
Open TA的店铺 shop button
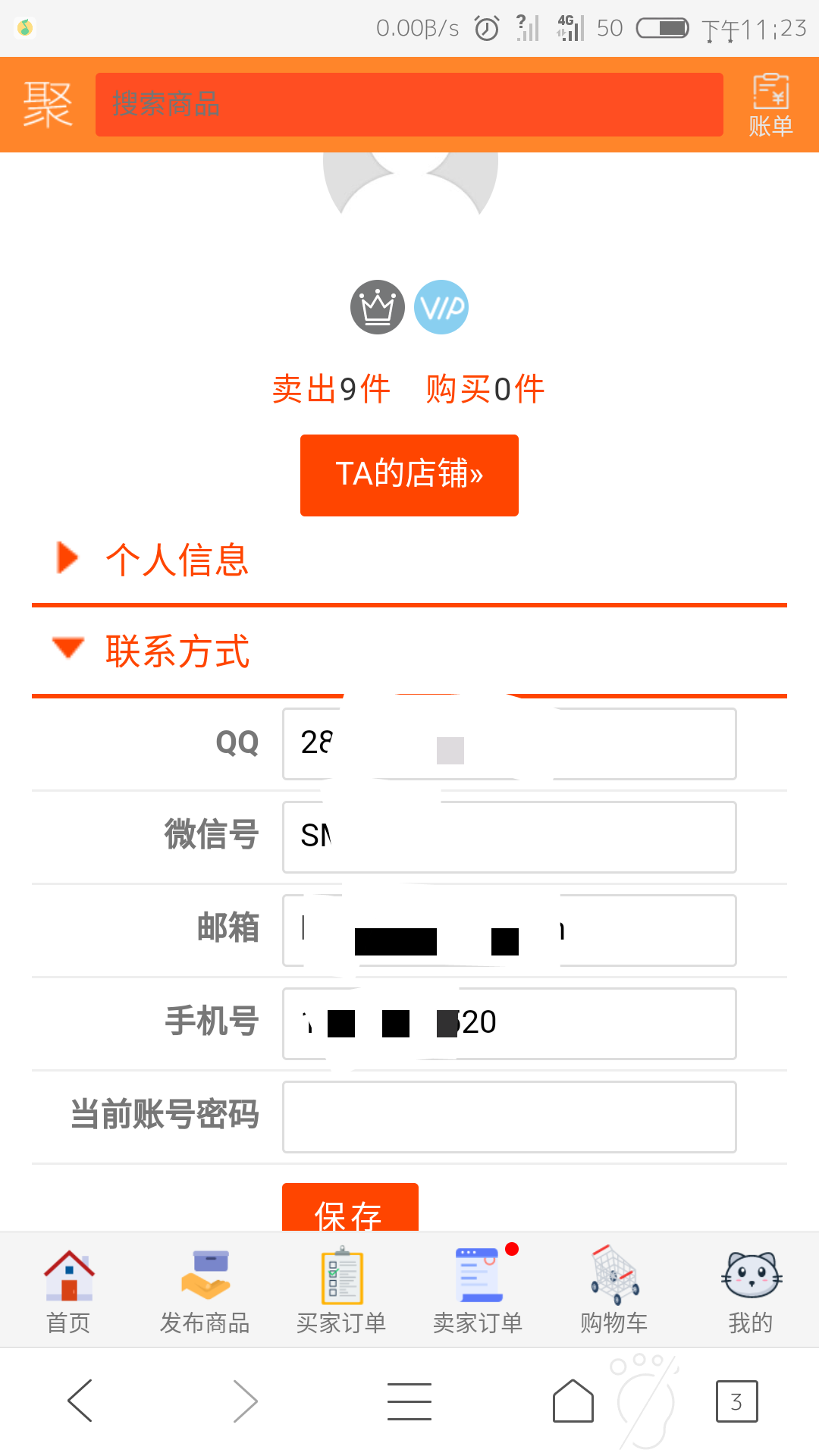click(x=409, y=475)
